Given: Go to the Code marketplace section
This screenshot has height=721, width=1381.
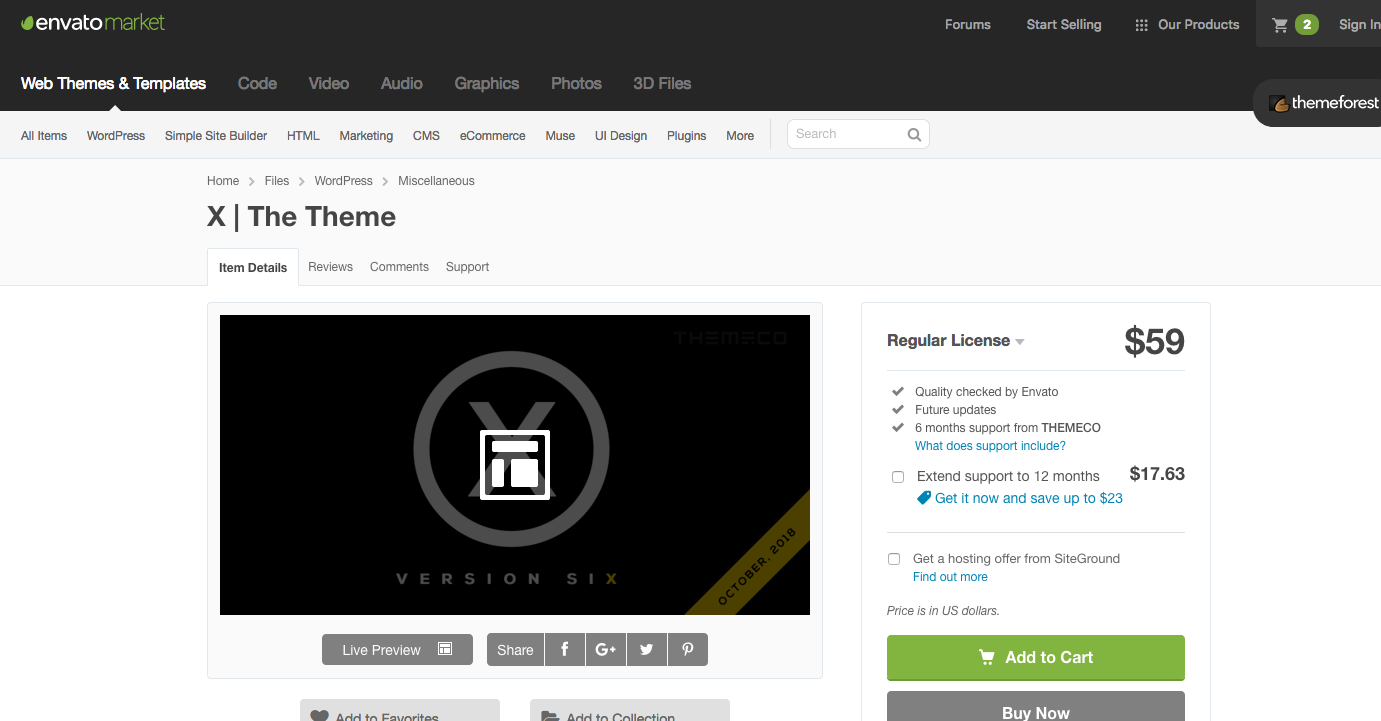Looking at the screenshot, I should point(257,84).
